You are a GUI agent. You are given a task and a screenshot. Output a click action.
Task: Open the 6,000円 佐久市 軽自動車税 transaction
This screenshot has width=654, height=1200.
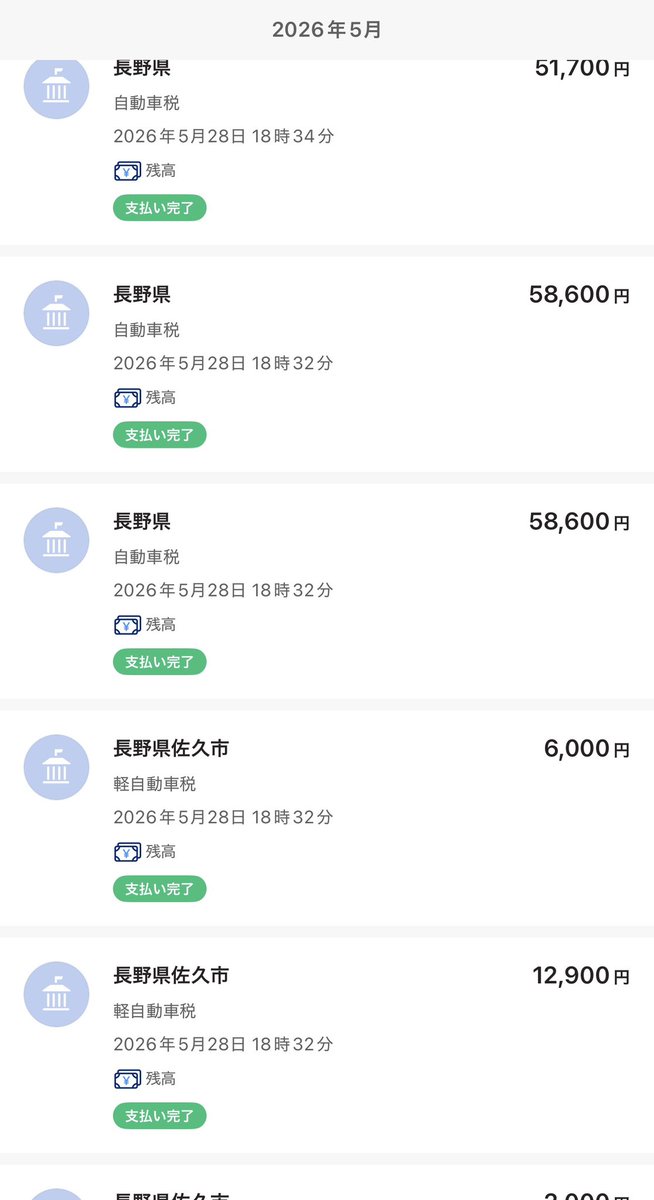coord(327,818)
